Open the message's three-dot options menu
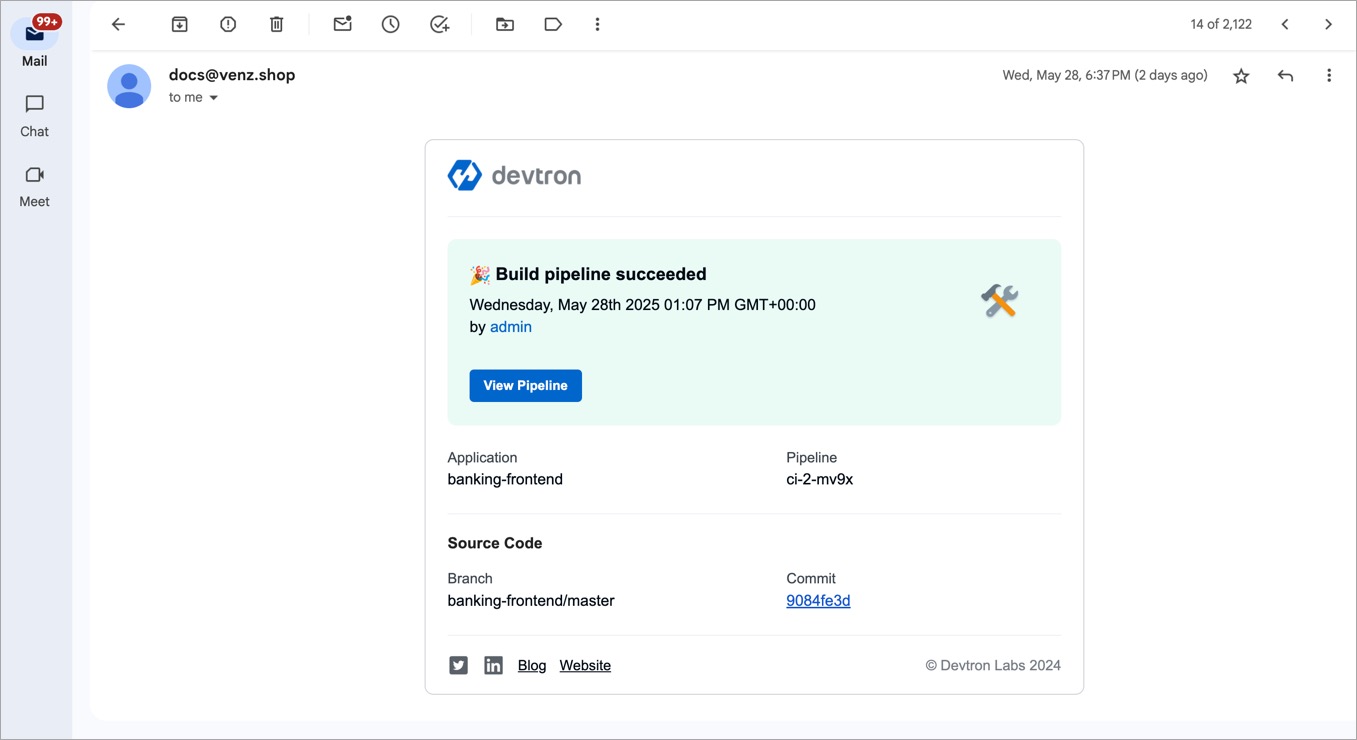This screenshot has height=740, width=1357. coord(1328,76)
